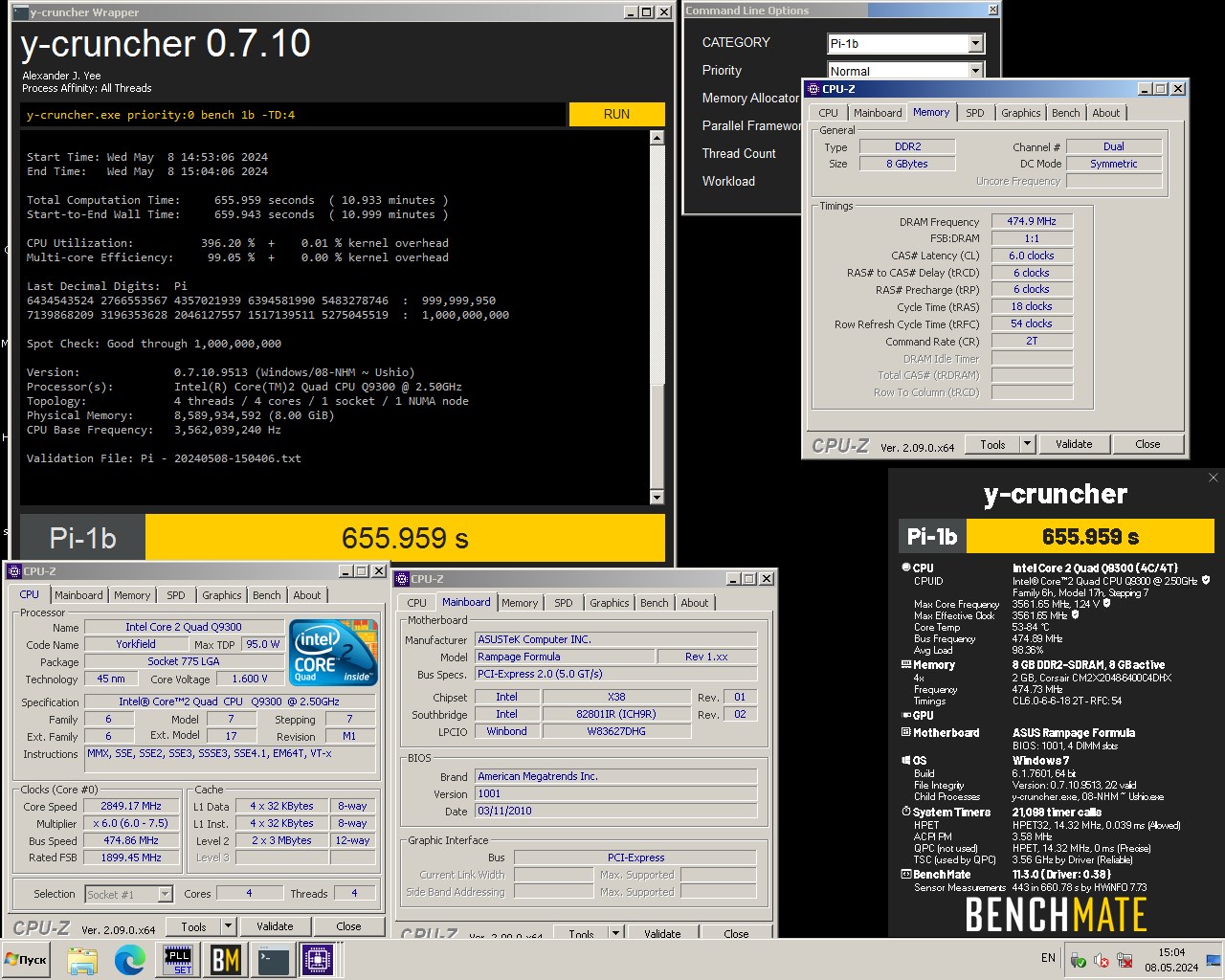The width and height of the screenshot is (1225, 980).
Task: Open About tab in CPU-Z Mainboard window
Action: (695, 603)
